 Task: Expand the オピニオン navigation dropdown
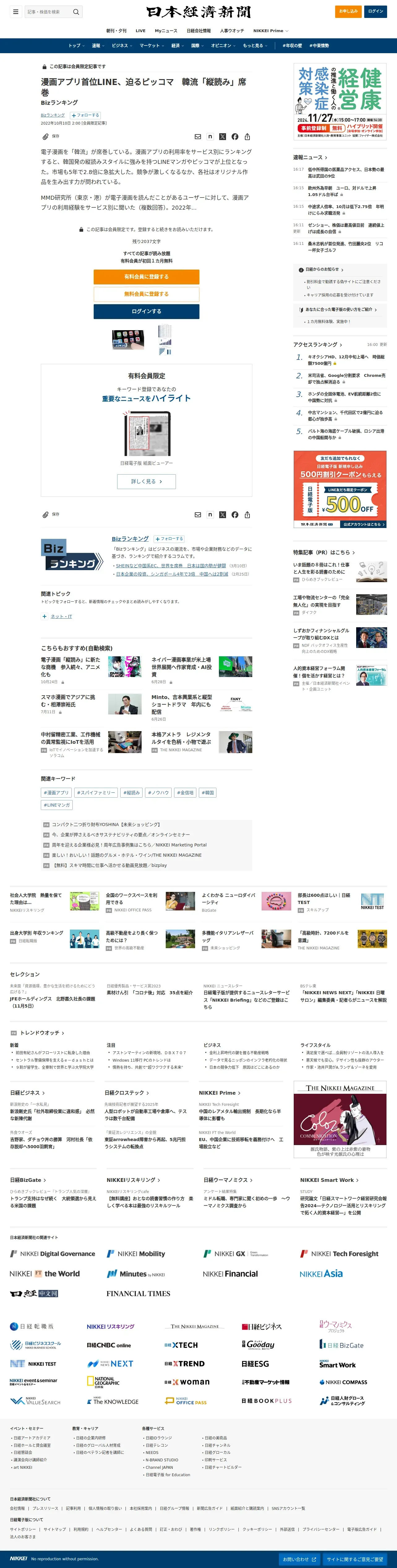tap(223, 46)
